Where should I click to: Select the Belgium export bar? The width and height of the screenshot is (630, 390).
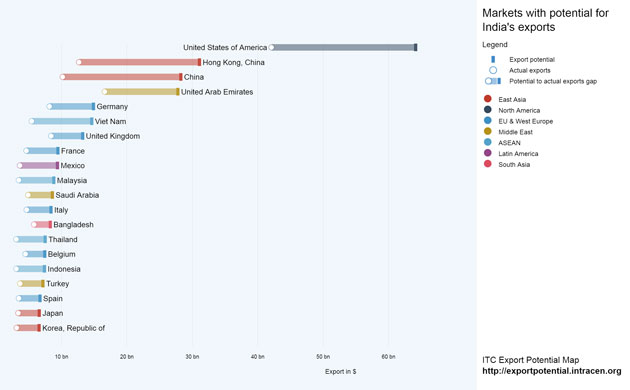point(35,254)
